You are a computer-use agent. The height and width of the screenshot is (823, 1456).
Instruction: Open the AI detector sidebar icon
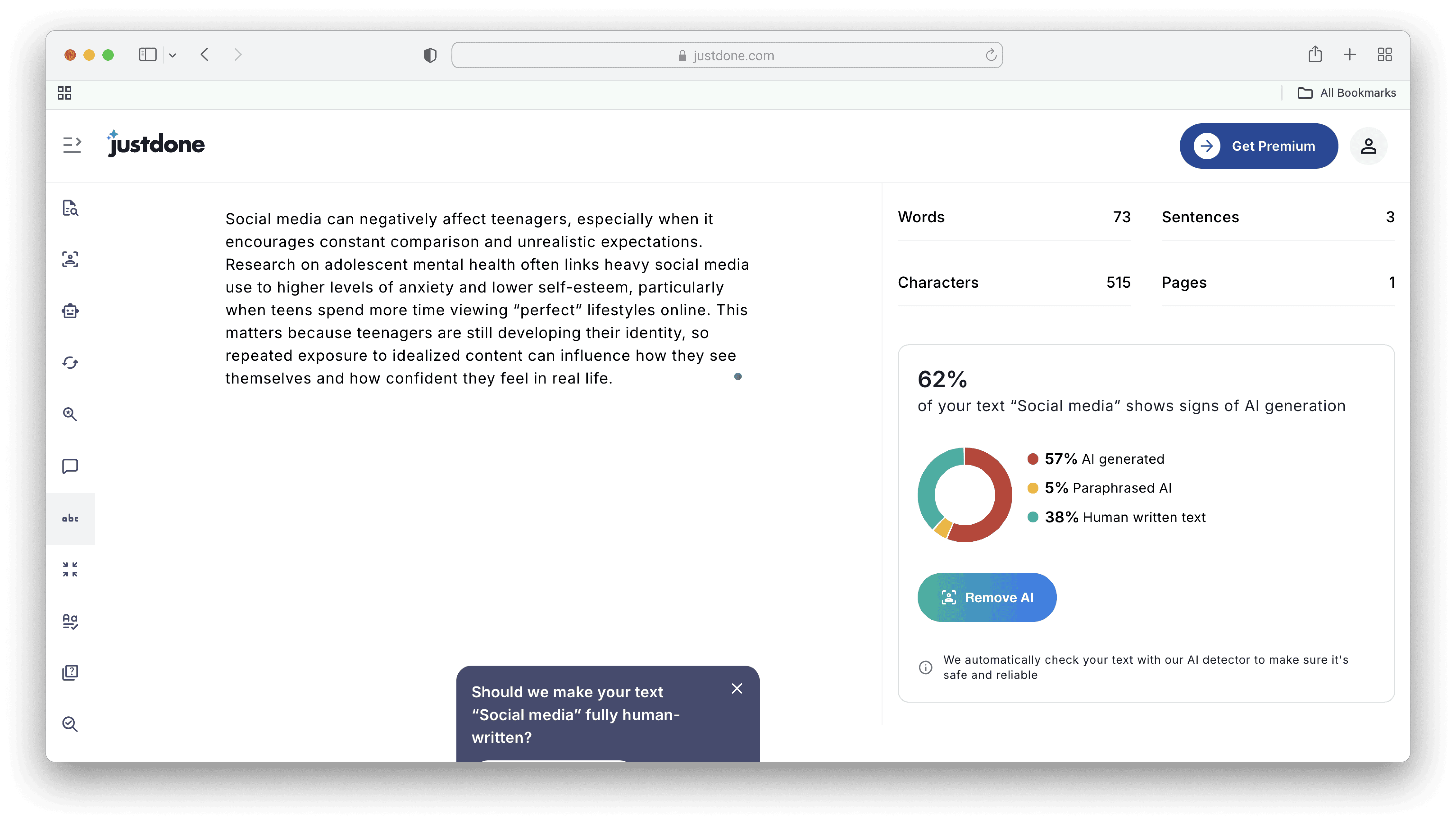click(x=70, y=208)
